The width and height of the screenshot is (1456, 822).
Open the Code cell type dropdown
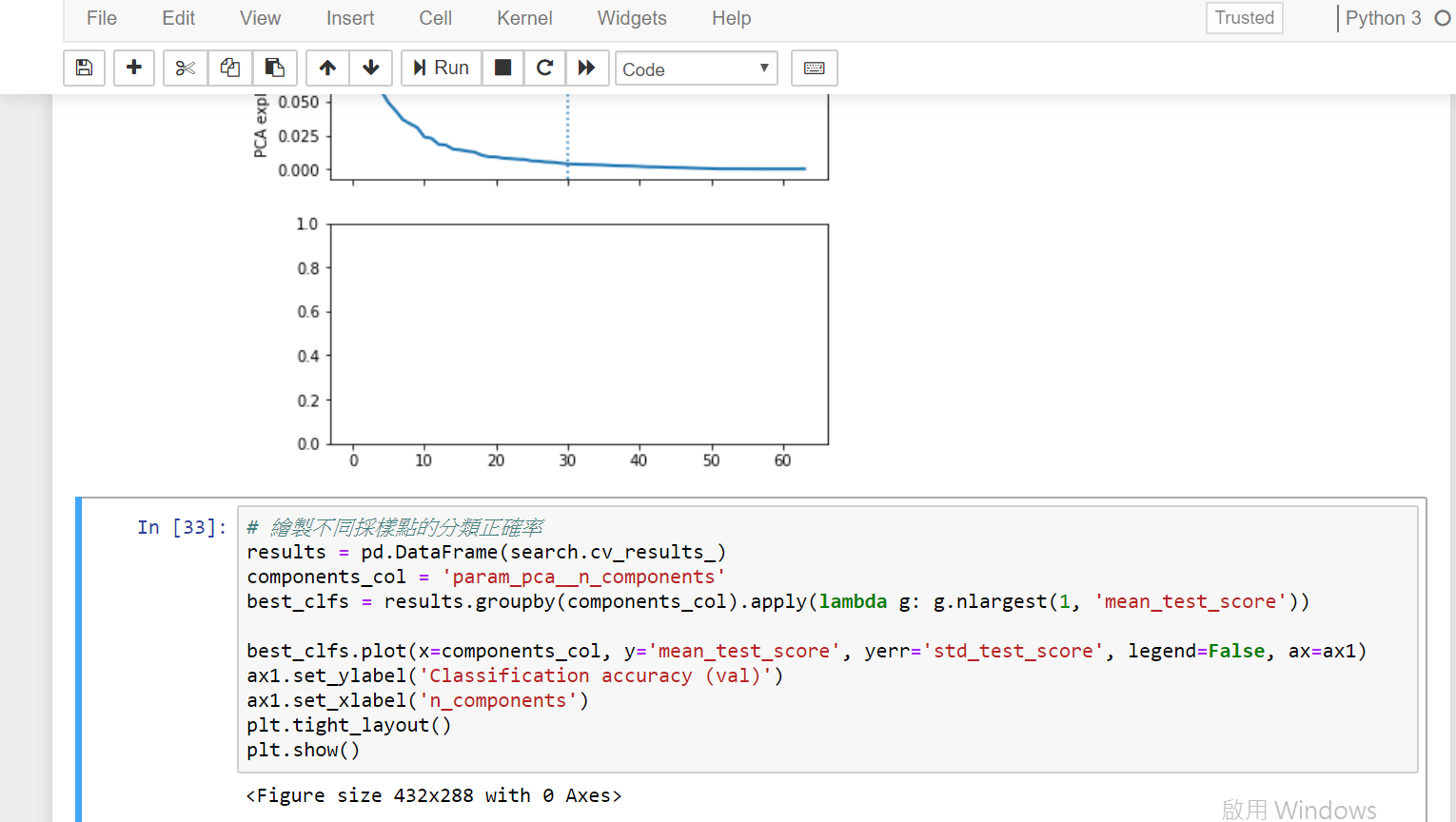(697, 68)
